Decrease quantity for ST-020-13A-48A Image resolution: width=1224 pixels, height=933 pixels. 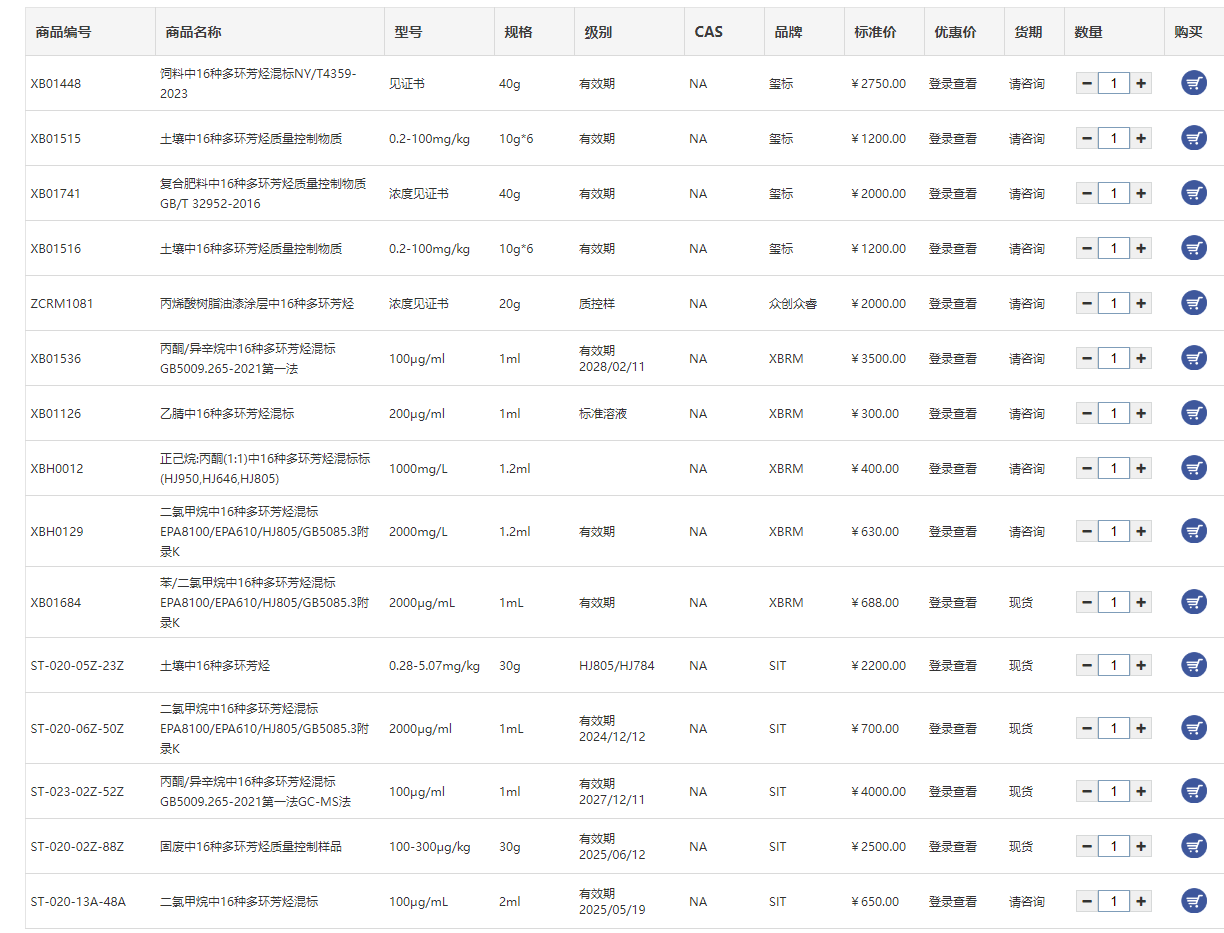pyautogui.click(x=1087, y=901)
